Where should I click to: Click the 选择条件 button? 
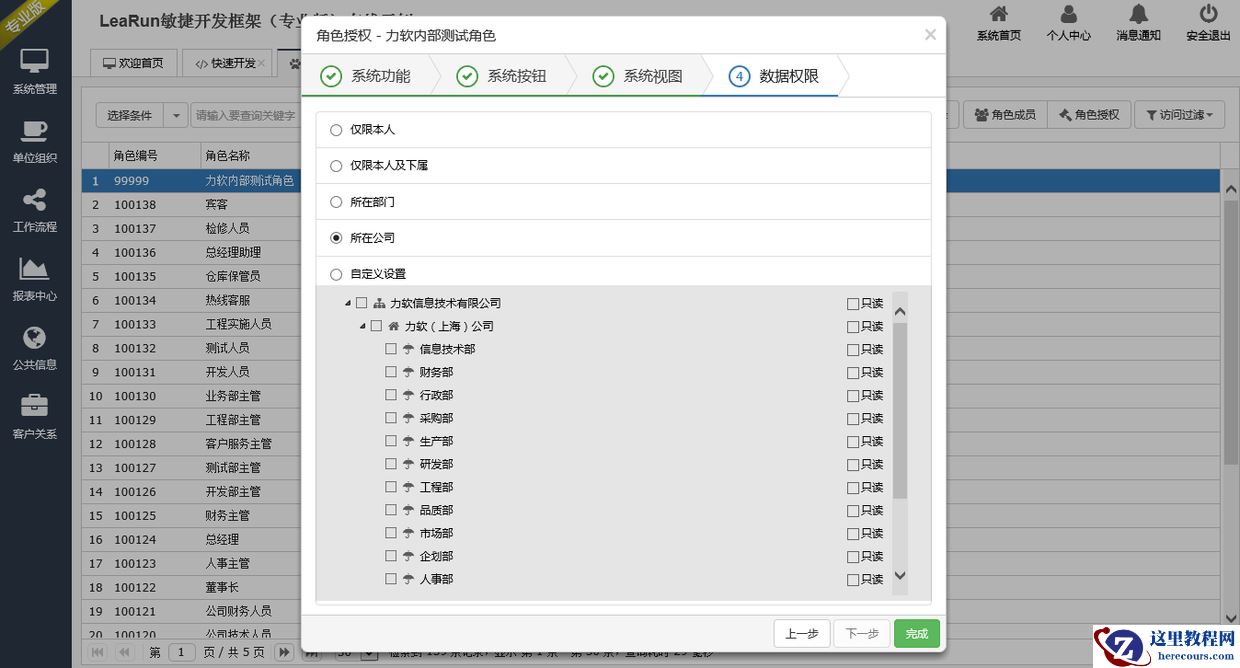click(130, 116)
